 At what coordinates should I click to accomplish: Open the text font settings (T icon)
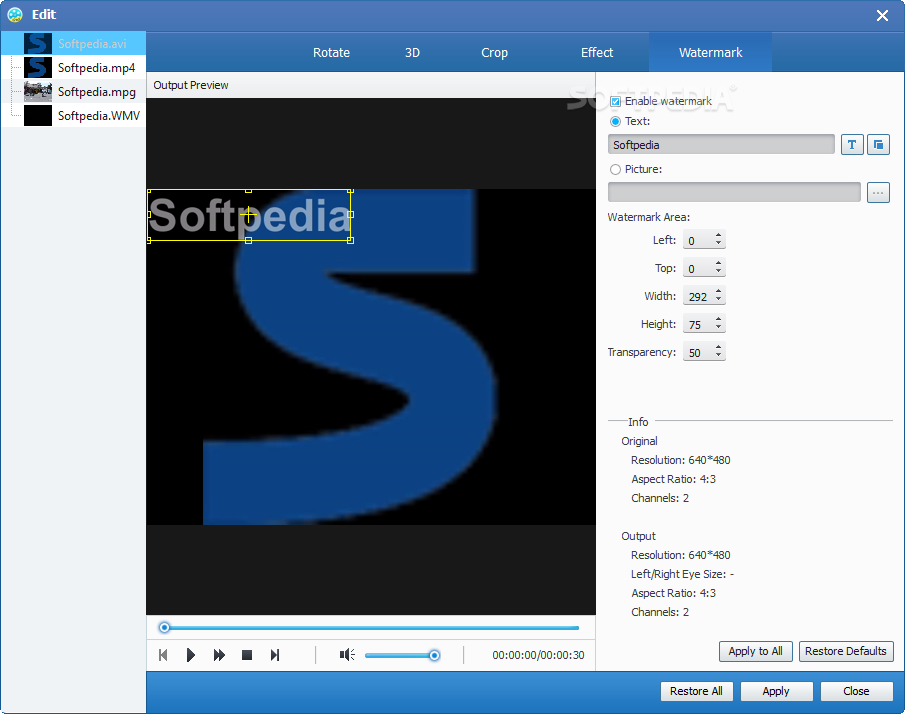pos(852,144)
